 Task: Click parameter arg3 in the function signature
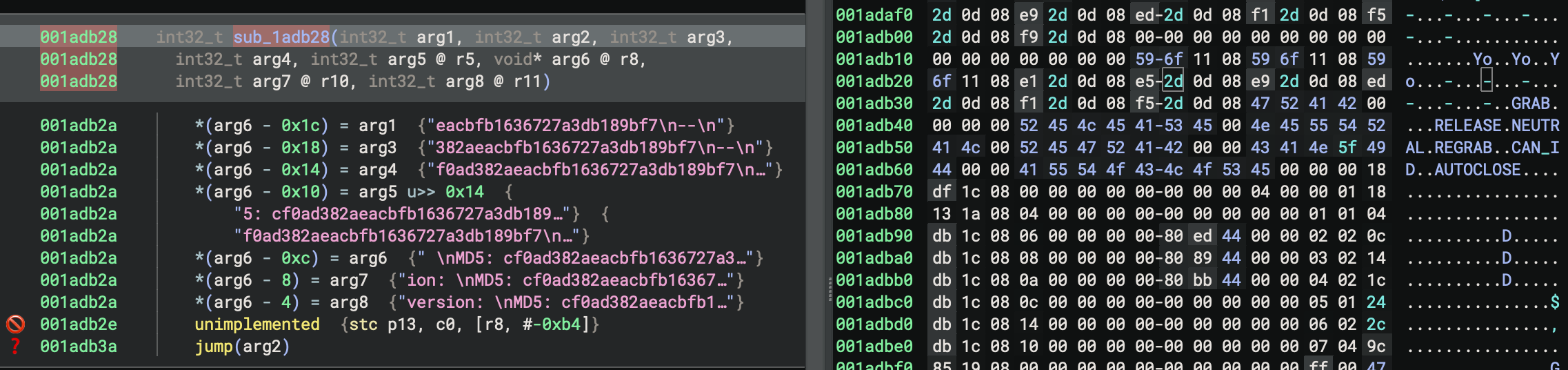[705, 37]
